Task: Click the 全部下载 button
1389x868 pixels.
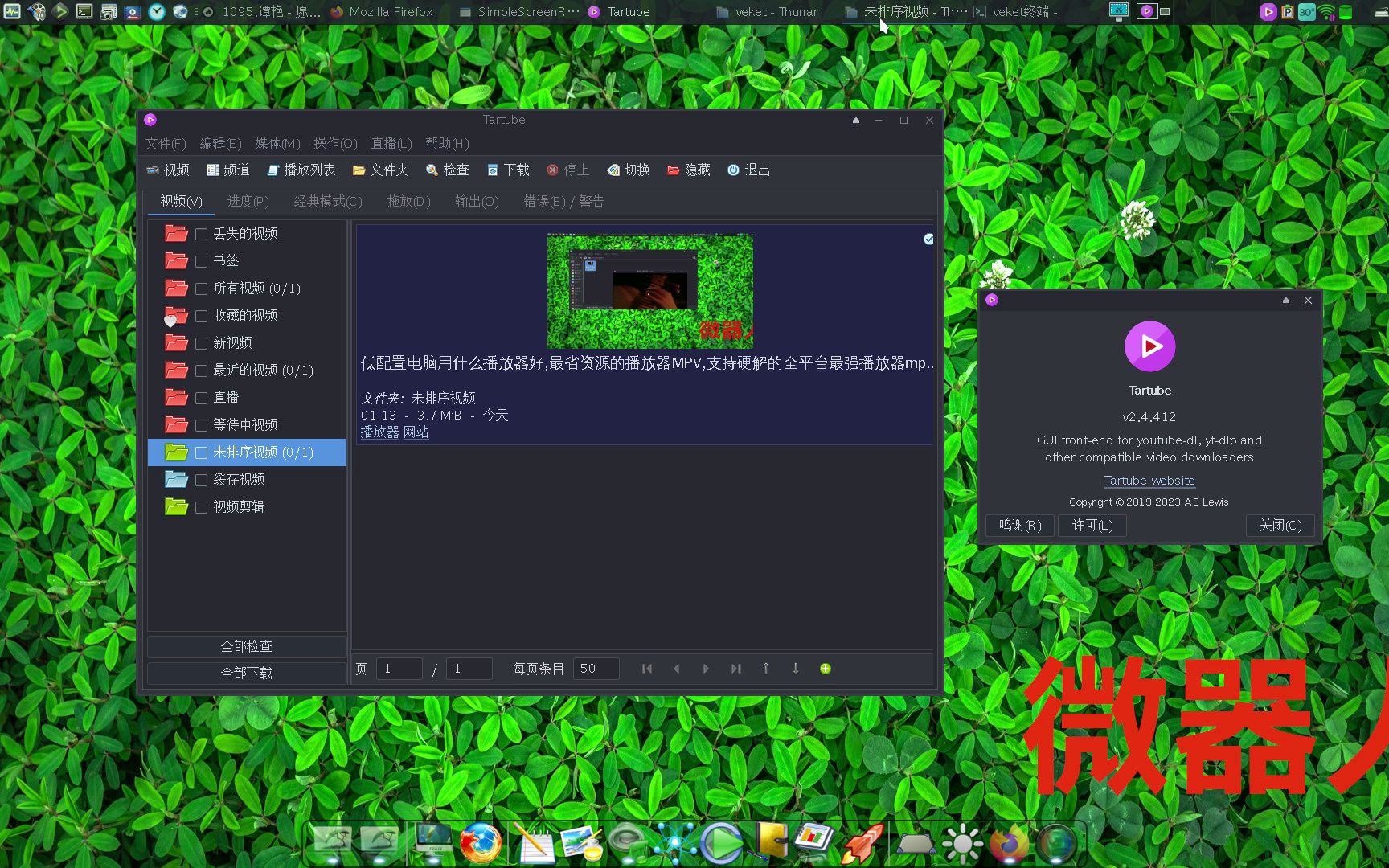Action: pyautogui.click(x=247, y=673)
